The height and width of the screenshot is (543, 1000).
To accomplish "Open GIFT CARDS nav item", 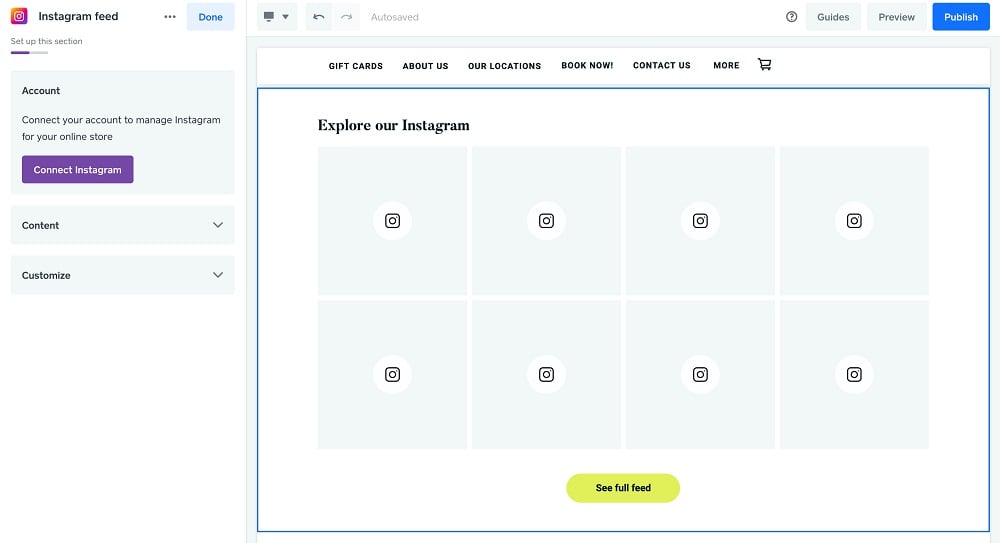I will [356, 66].
